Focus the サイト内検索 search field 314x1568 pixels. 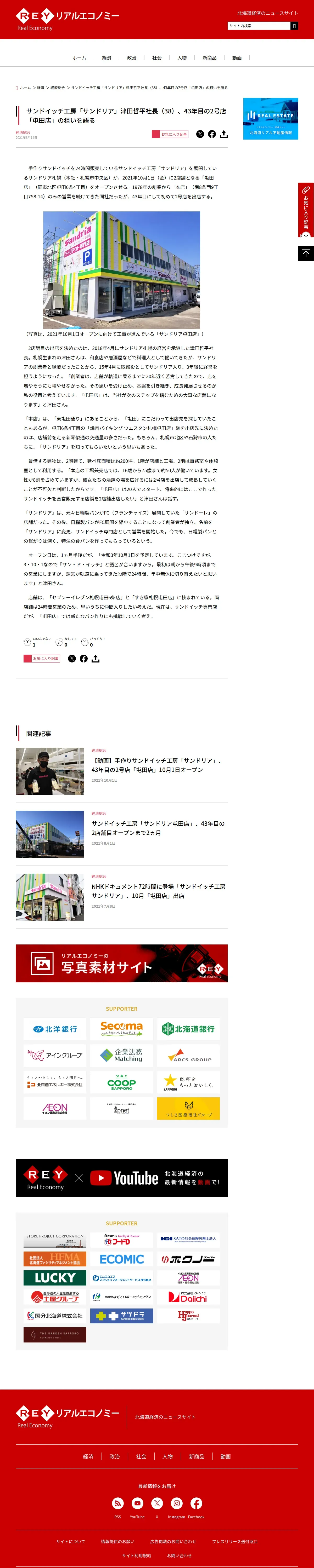[259, 26]
